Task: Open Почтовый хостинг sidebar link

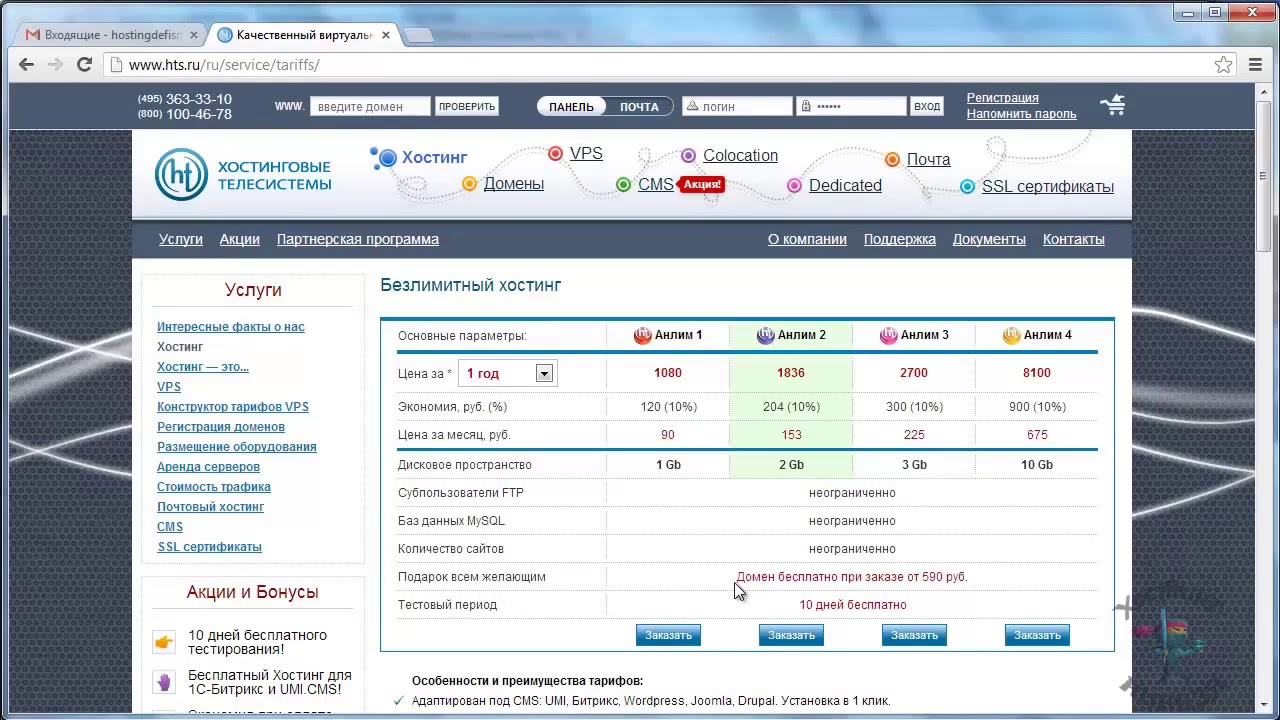Action: pos(210,507)
